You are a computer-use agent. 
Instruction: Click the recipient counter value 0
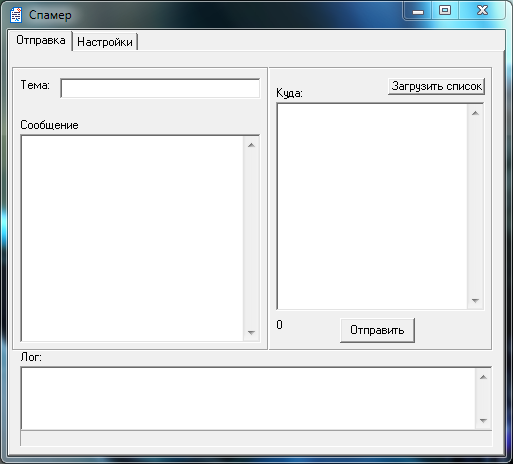pyautogui.click(x=280, y=325)
